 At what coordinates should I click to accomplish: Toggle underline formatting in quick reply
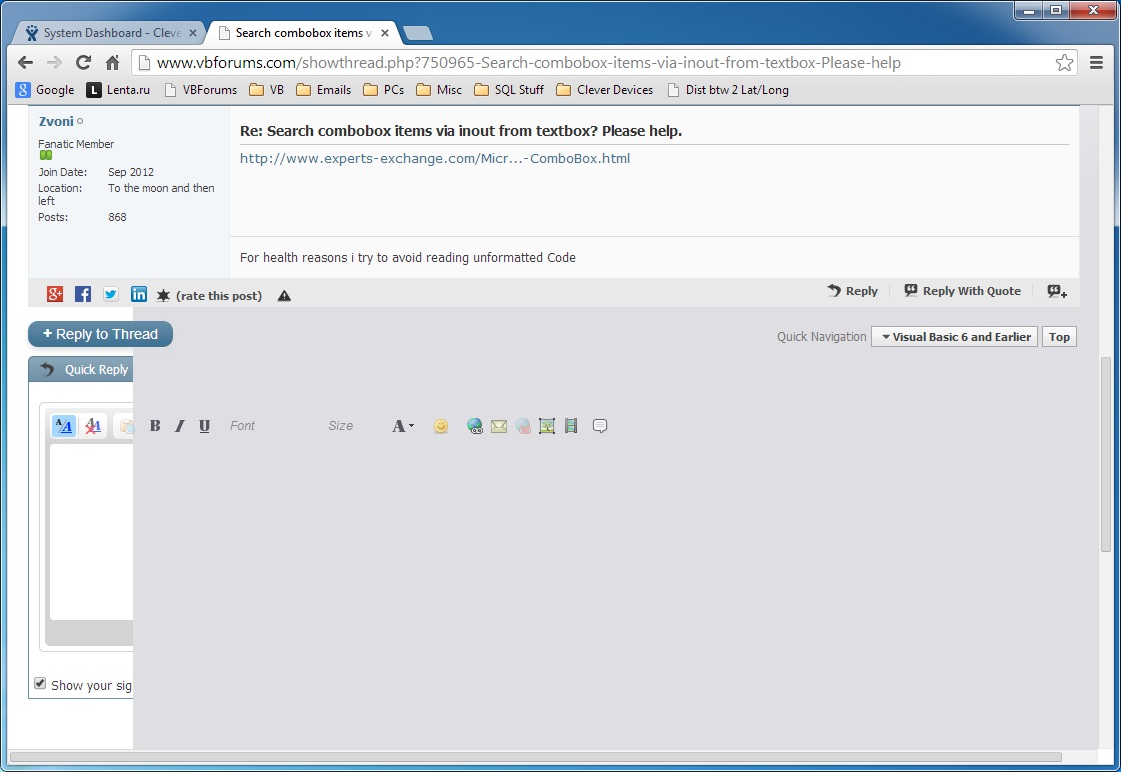[204, 426]
